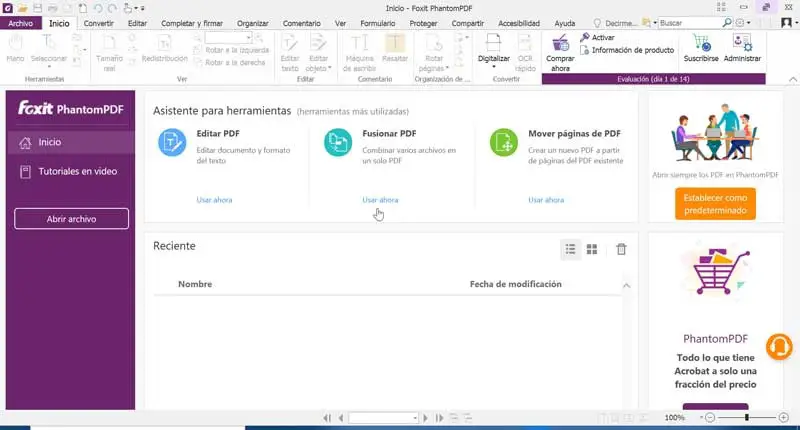Click into the Buscar search field
The height and width of the screenshot is (430, 800).
tap(690, 23)
